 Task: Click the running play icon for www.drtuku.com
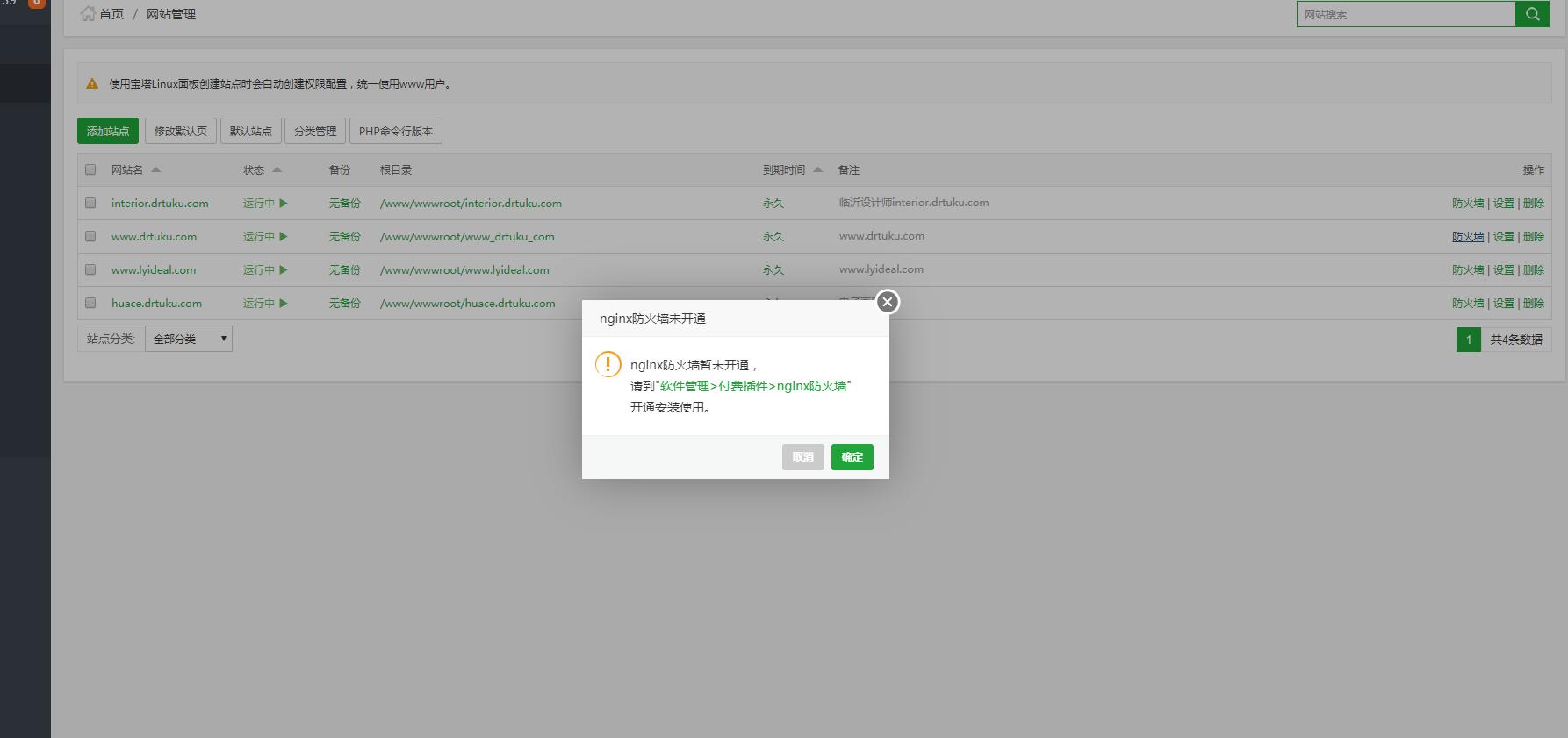(x=283, y=236)
